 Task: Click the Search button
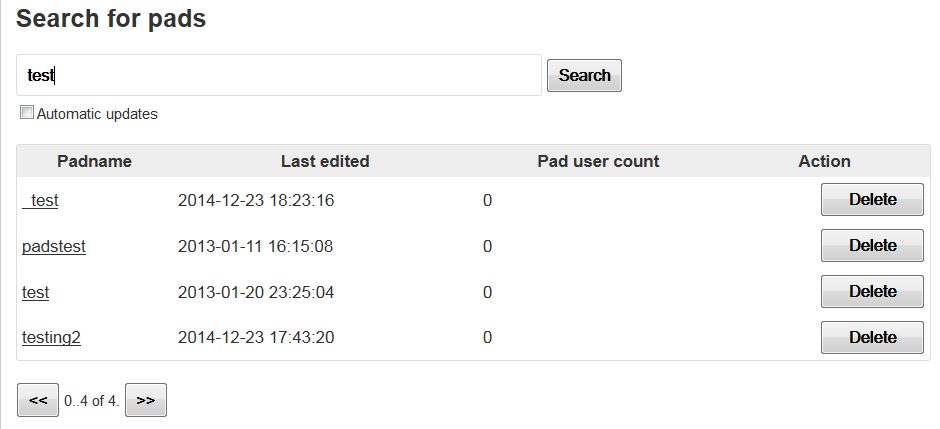584,75
